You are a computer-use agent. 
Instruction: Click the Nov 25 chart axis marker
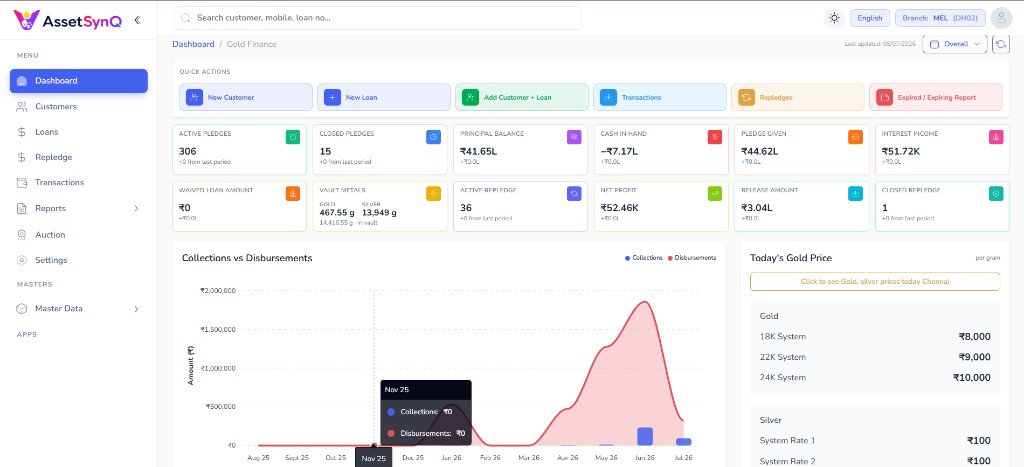coord(374,457)
